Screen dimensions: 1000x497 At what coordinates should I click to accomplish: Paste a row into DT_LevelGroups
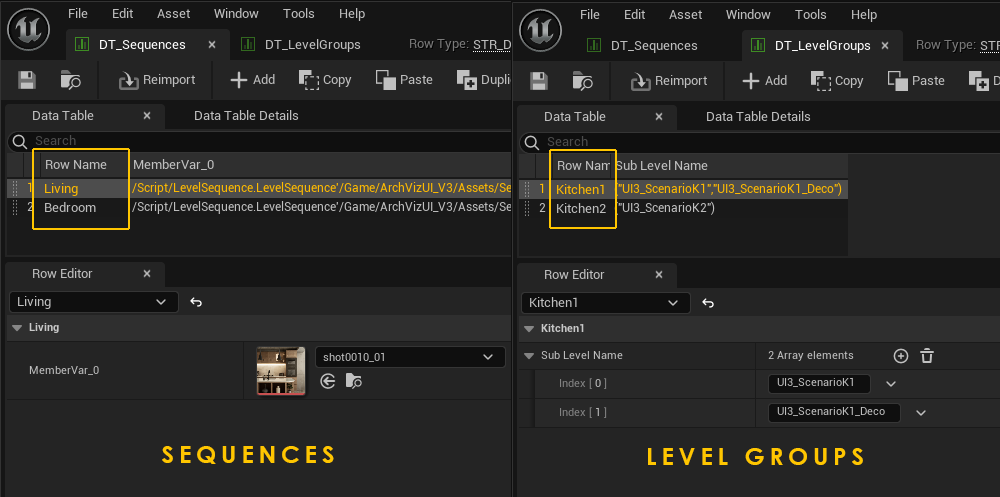click(916, 80)
